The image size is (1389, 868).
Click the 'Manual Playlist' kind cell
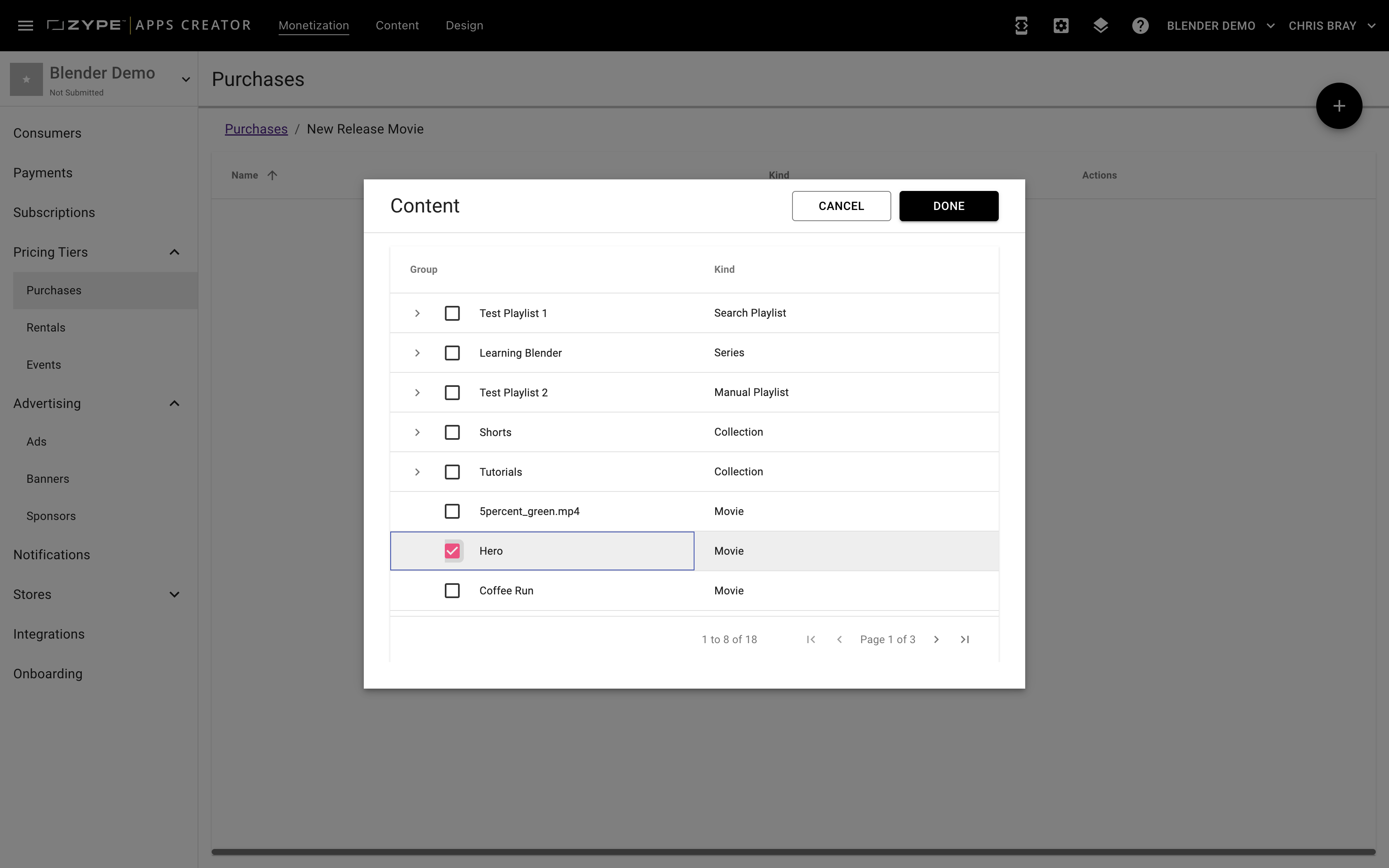pyautogui.click(x=751, y=392)
